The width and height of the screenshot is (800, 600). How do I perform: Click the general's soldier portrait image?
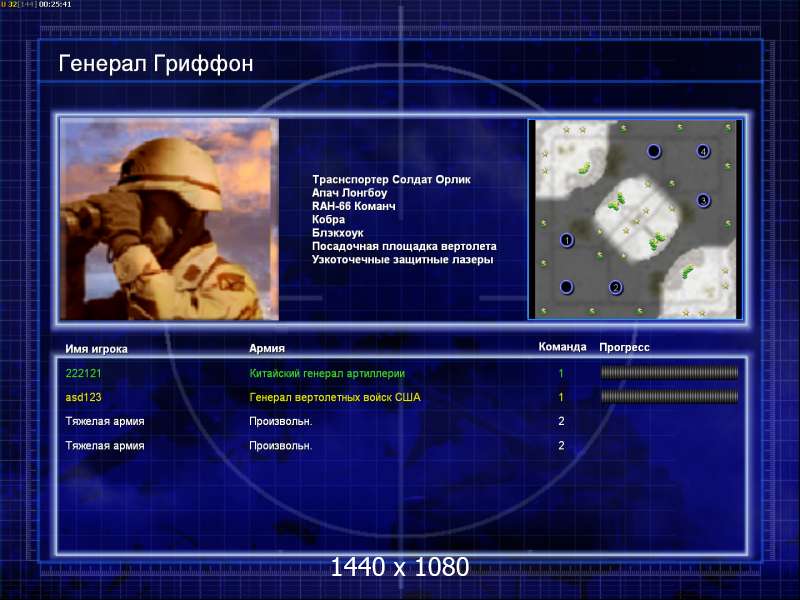169,219
